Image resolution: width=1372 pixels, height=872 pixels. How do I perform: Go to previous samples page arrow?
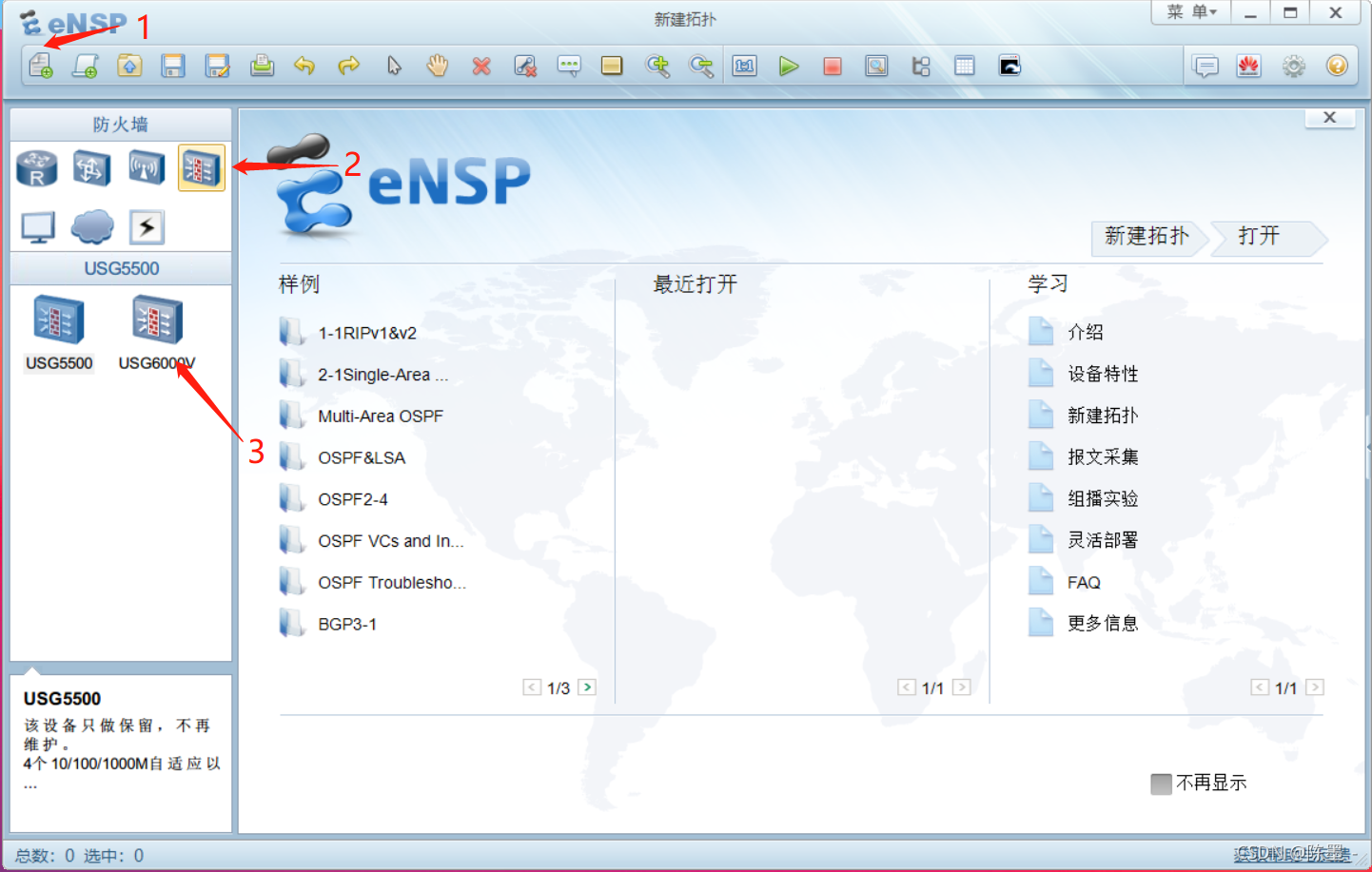point(532,688)
